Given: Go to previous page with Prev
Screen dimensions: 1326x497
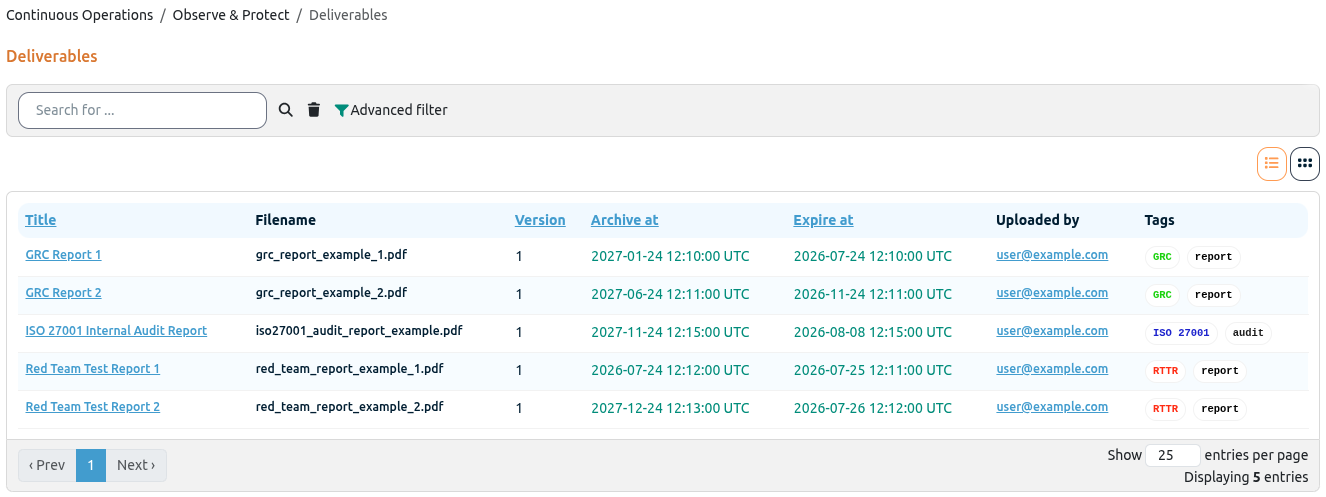Looking at the screenshot, I should pyautogui.click(x=47, y=465).
